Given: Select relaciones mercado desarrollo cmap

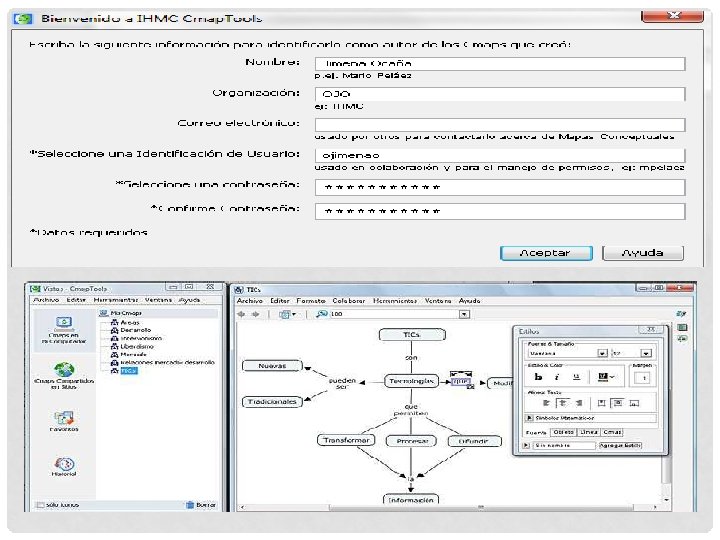Looking at the screenshot, I should pos(163,363).
